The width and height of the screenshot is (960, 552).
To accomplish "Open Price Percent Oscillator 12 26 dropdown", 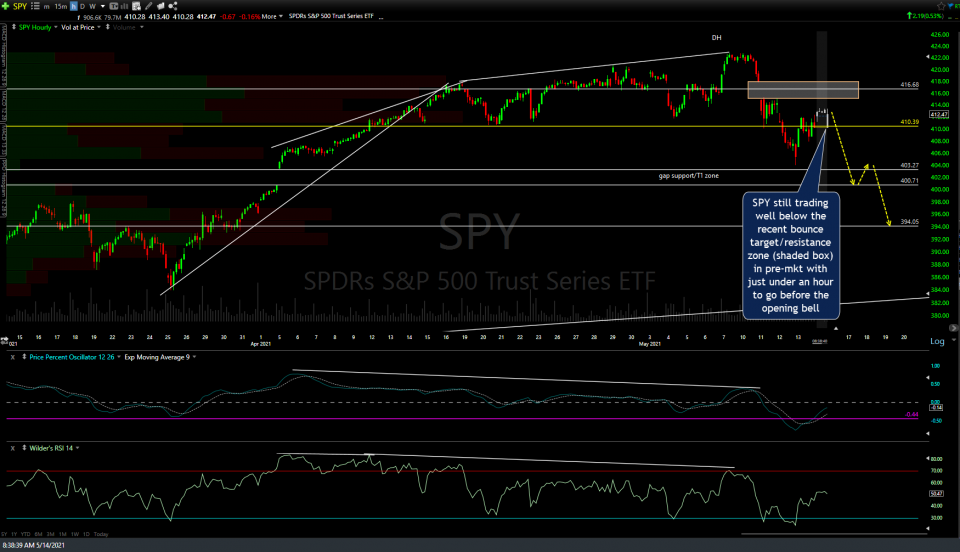I will point(118,357).
